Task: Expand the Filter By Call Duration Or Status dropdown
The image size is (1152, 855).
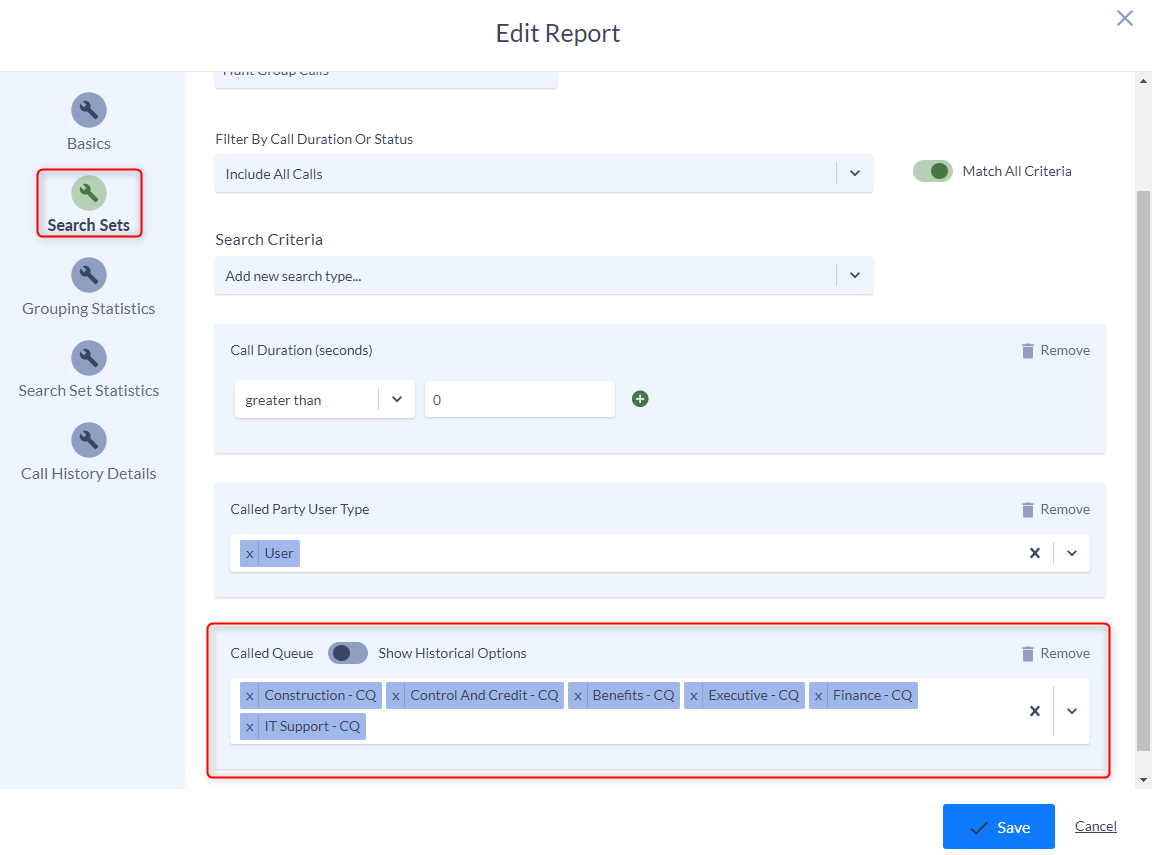Action: click(855, 173)
